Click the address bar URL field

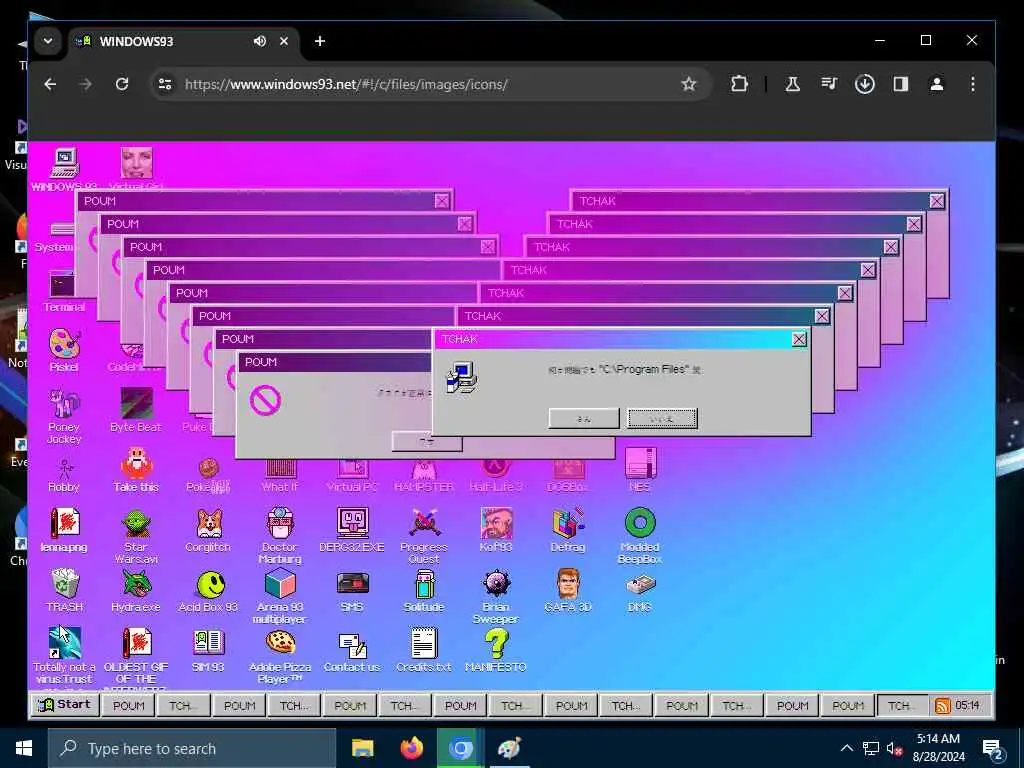(428, 84)
